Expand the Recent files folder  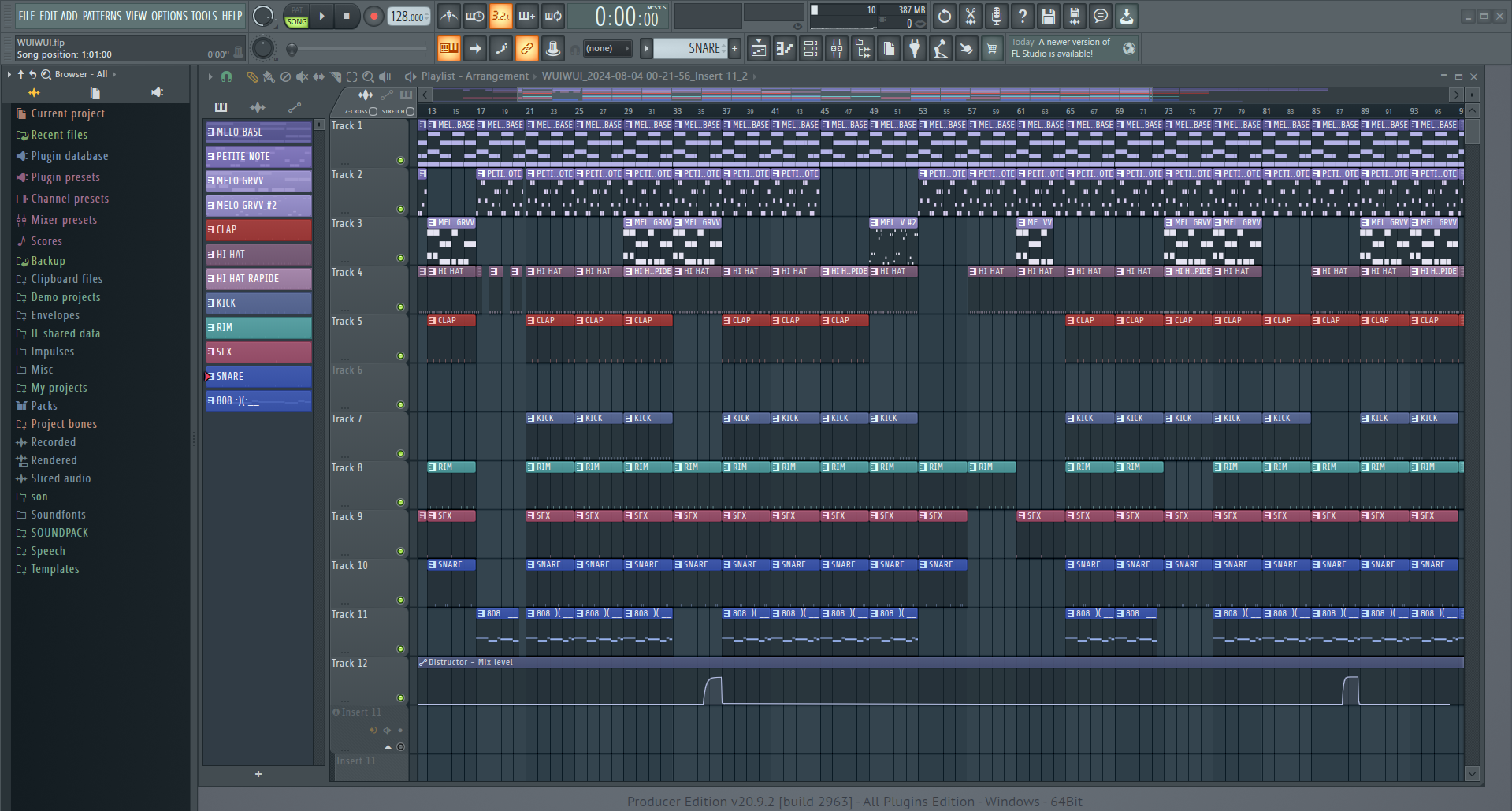(x=59, y=135)
